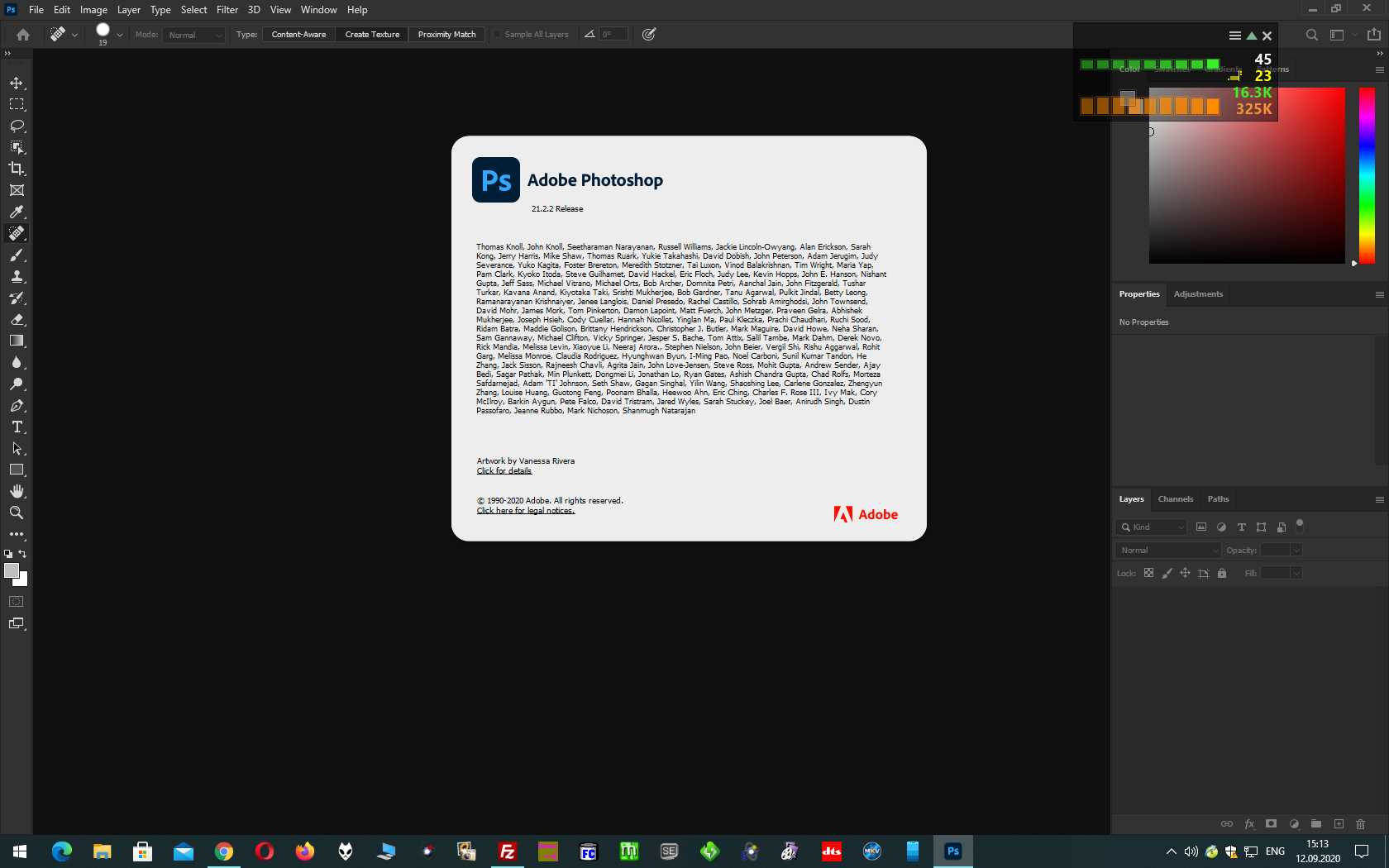The image size is (1389, 868).
Task: Click the rainbow hue slider strip
Action: click(1367, 175)
